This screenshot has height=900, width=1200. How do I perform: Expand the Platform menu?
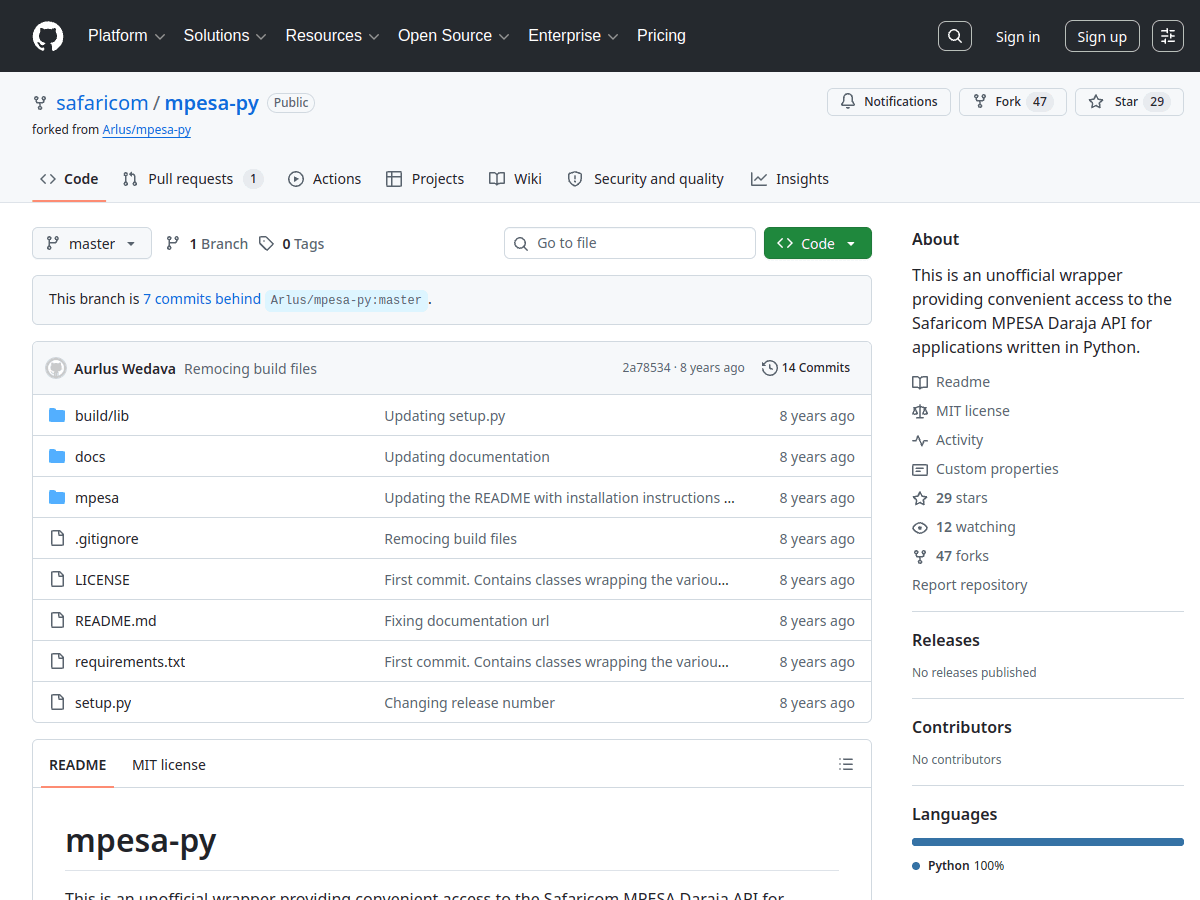(x=126, y=36)
